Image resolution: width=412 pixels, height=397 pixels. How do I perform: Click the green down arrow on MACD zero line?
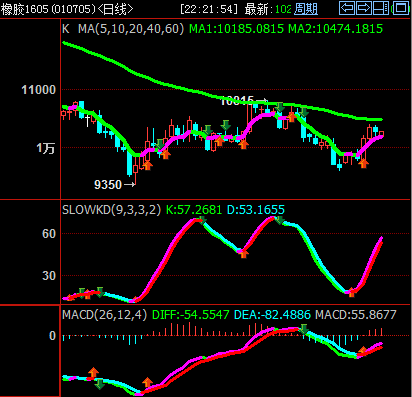coord(303,329)
